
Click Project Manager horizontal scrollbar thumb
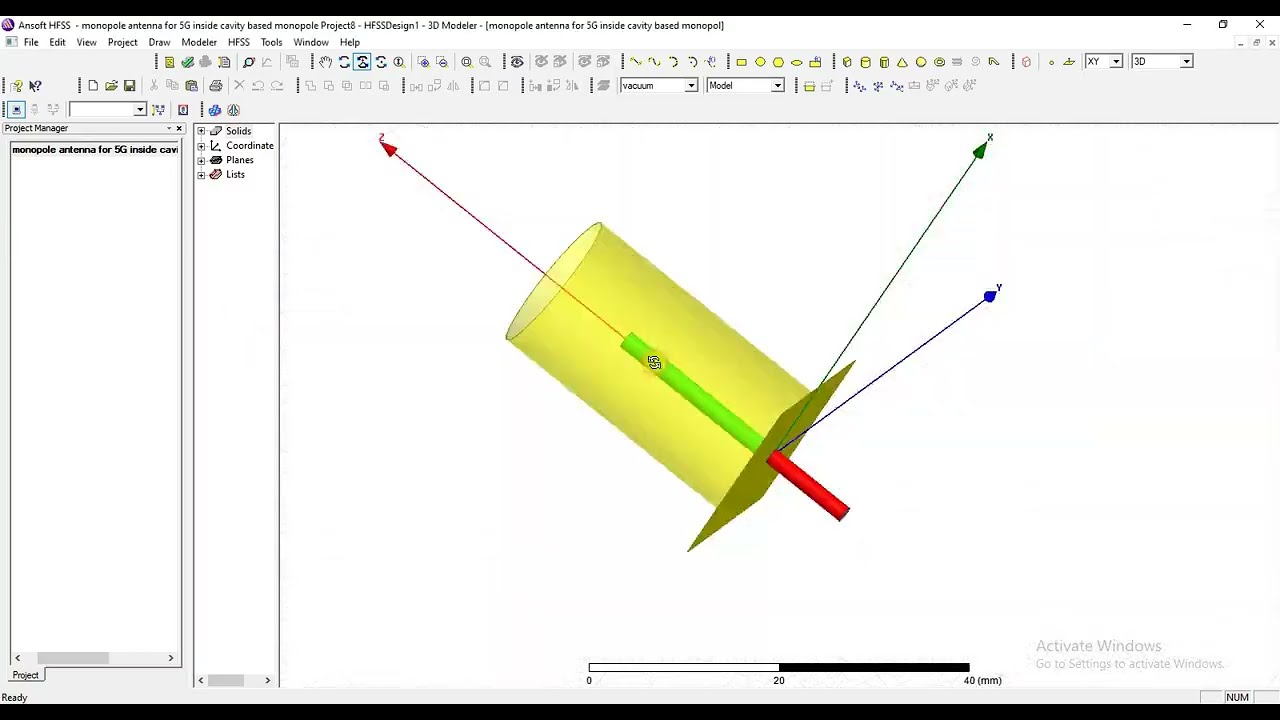point(73,658)
